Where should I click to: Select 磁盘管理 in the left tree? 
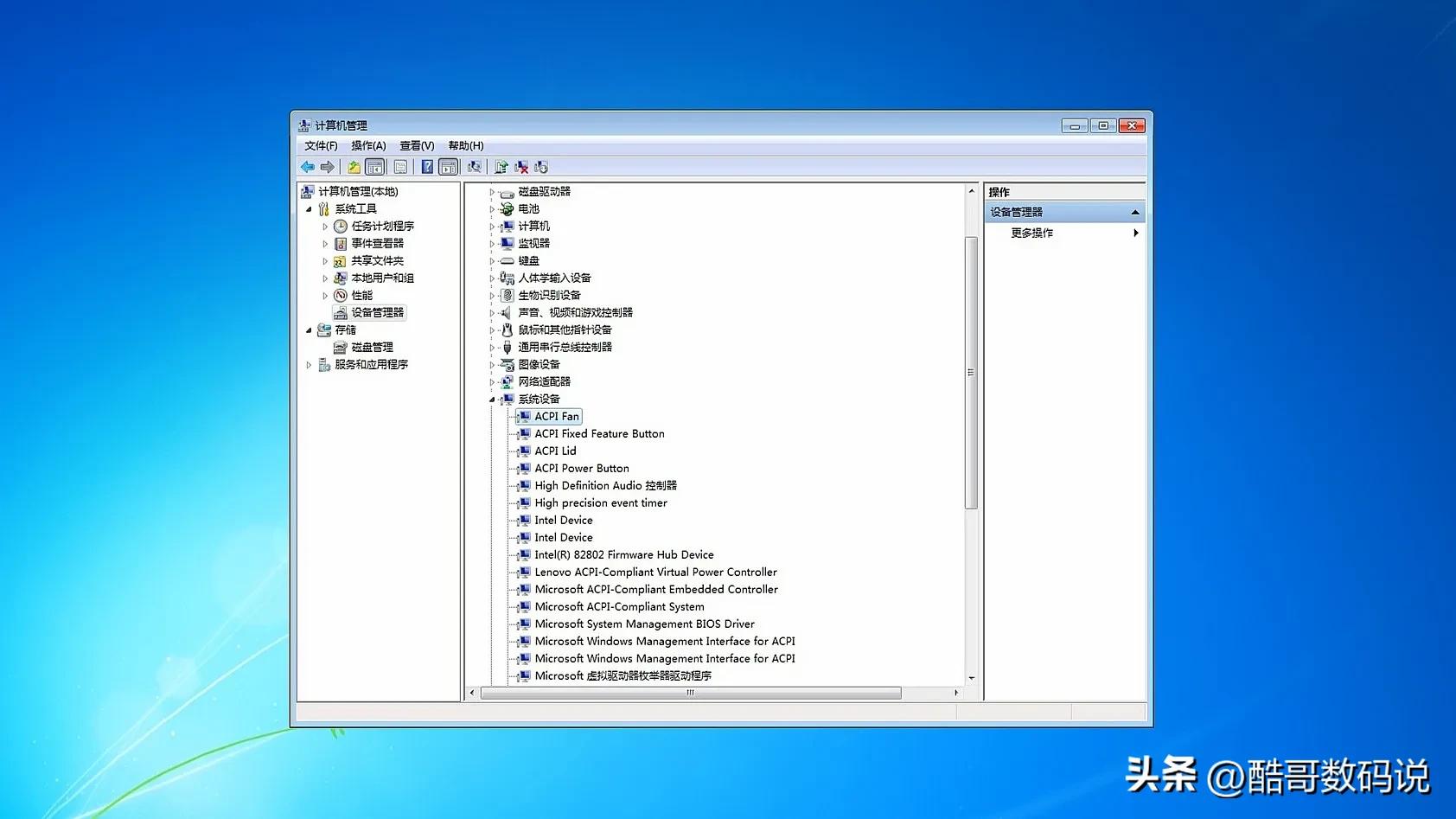372,347
